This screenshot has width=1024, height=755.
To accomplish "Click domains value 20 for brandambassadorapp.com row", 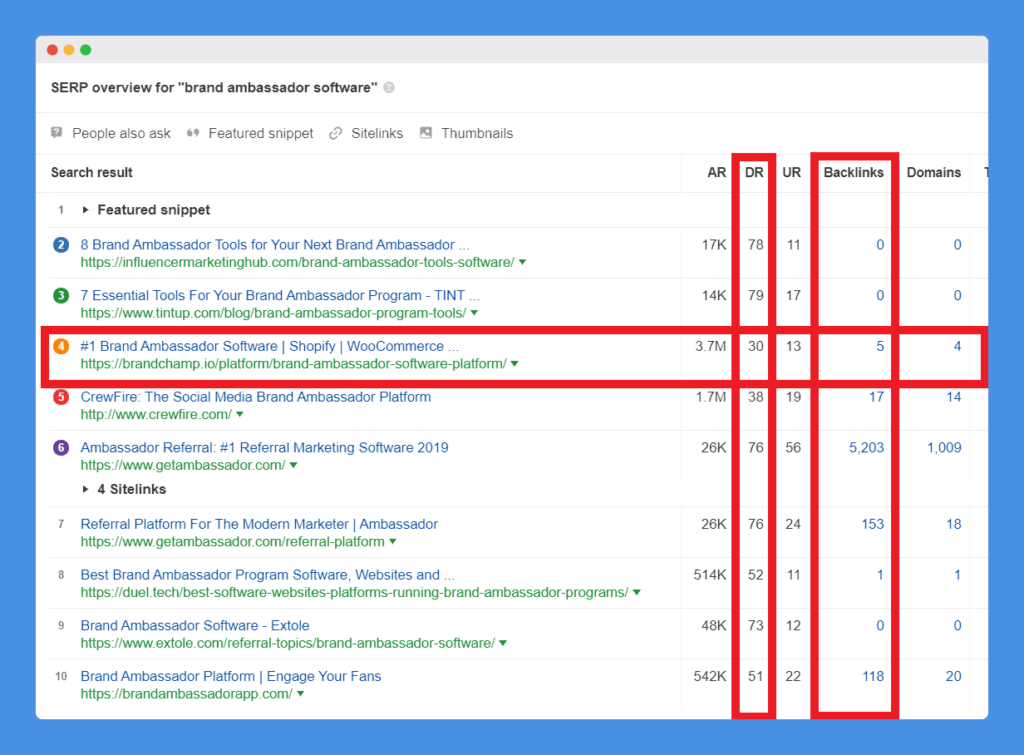I will click(x=953, y=676).
